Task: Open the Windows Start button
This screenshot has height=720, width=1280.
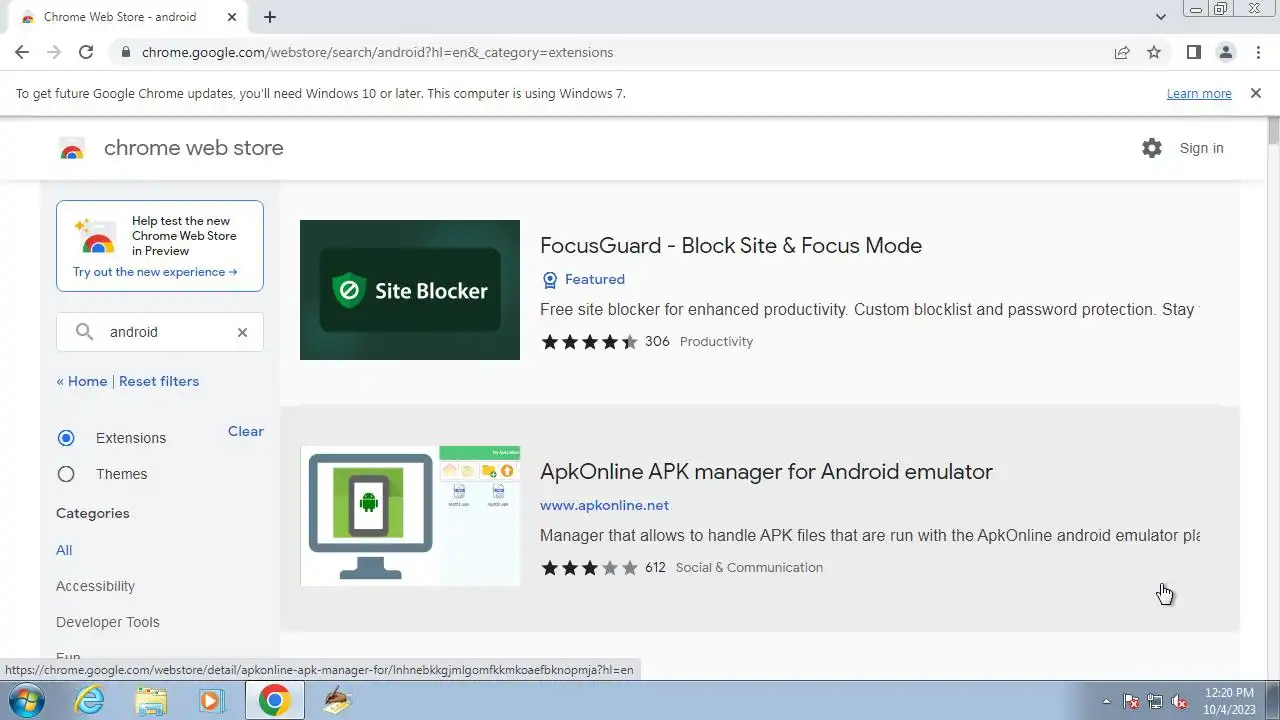Action: [24, 701]
